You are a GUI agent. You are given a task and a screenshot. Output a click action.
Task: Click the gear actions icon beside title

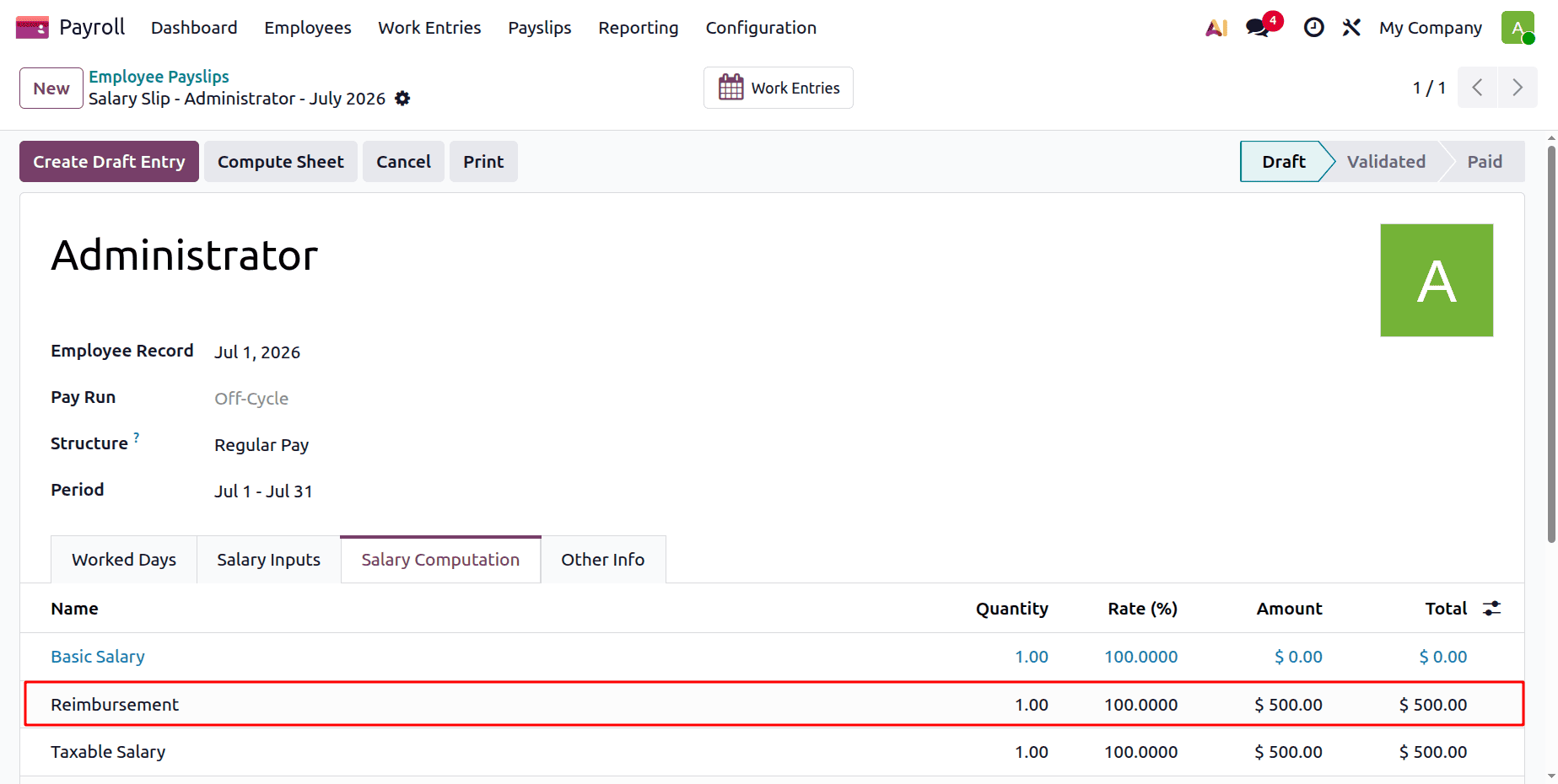402,99
